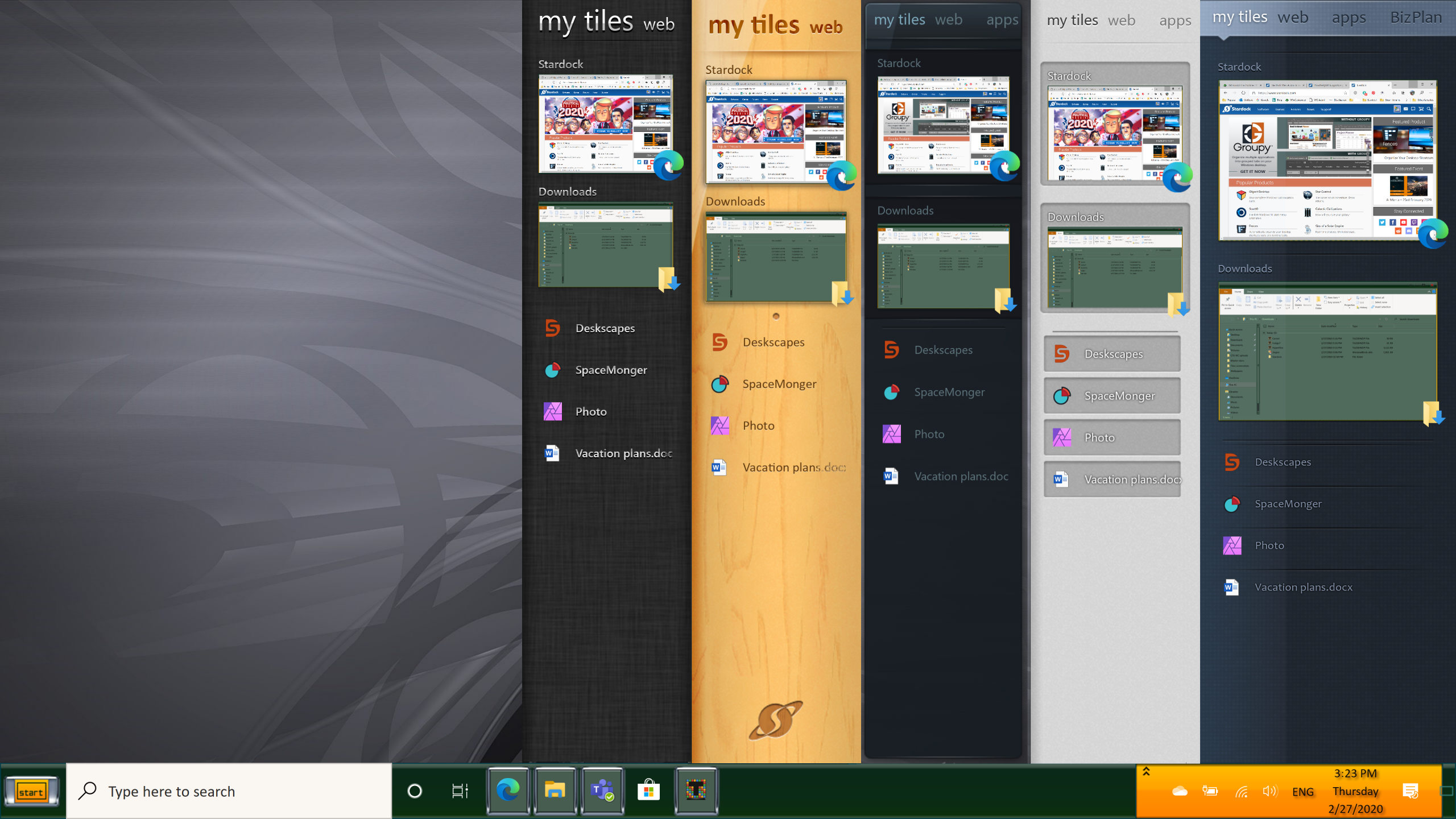Click the Start button on taskbar
The width and height of the screenshot is (1456, 819).
click(31, 791)
